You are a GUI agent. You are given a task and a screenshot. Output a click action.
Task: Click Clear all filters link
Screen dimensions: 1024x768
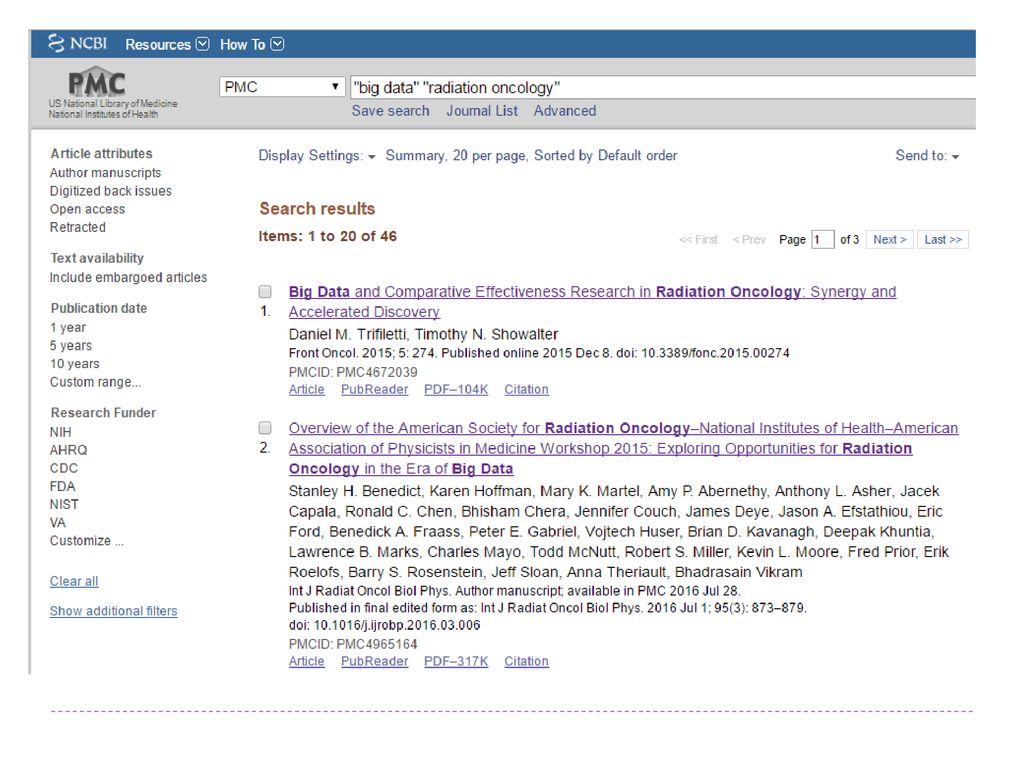[x=74, y=581]
